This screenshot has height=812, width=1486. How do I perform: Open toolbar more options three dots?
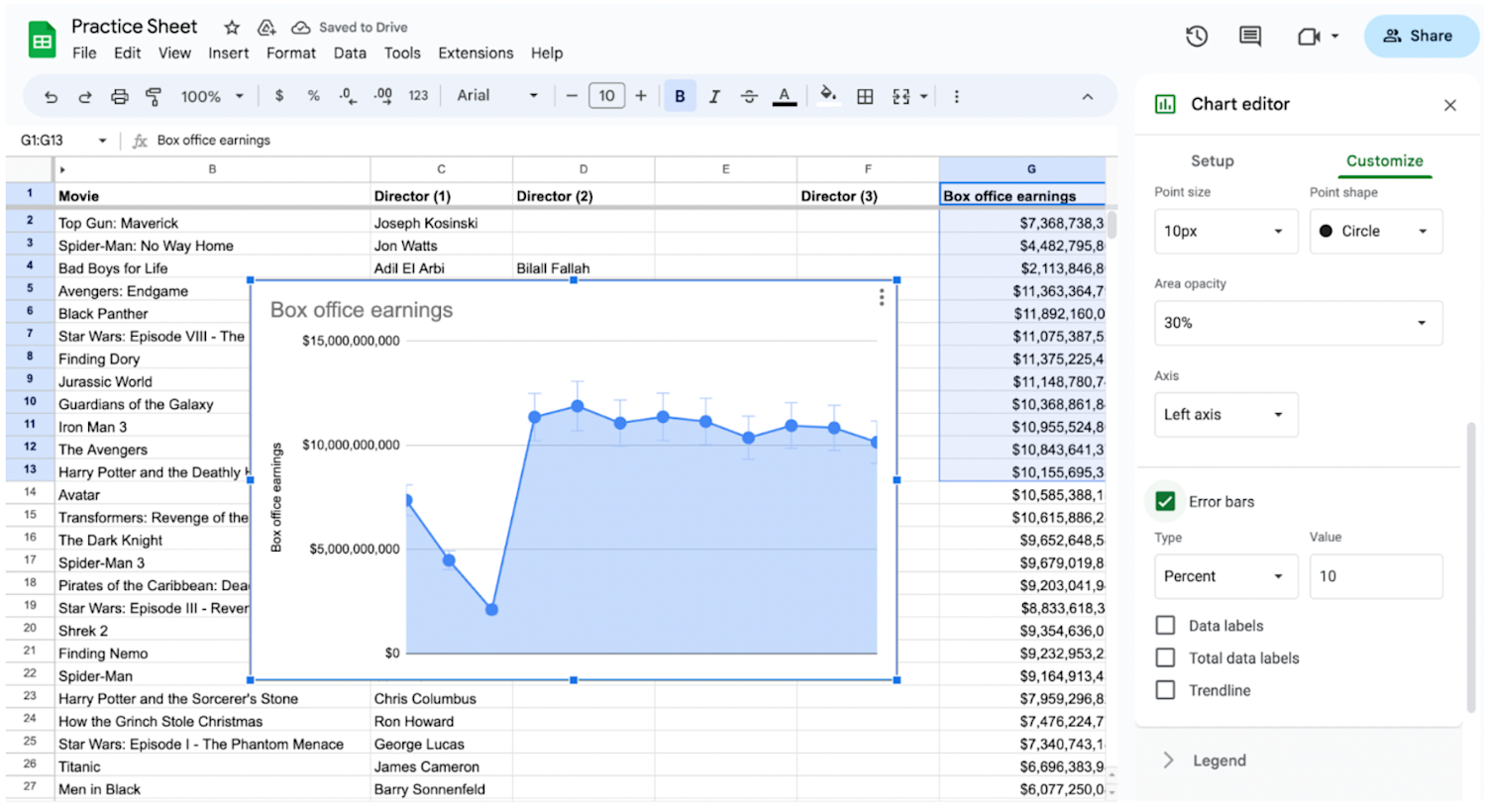tap(956, 96)
